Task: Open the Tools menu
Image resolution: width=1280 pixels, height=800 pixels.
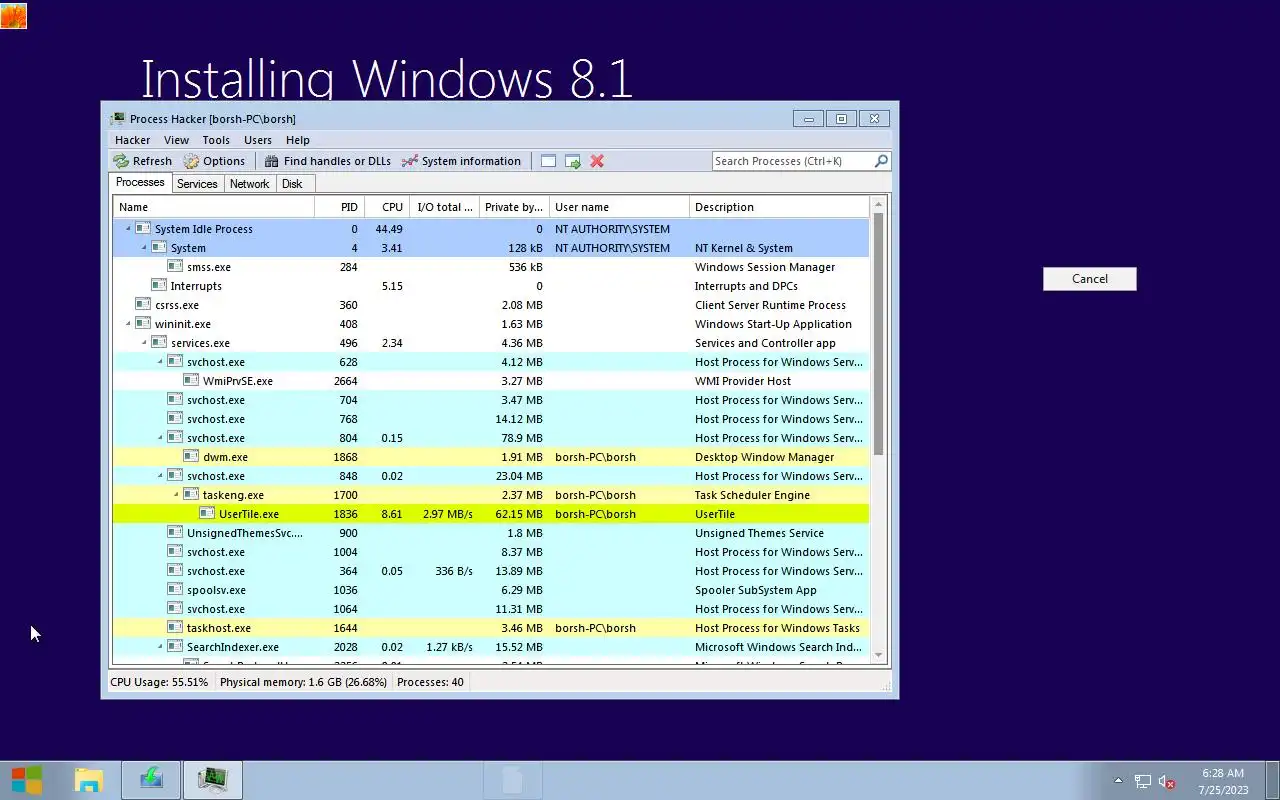Action: tap(216, 140)
